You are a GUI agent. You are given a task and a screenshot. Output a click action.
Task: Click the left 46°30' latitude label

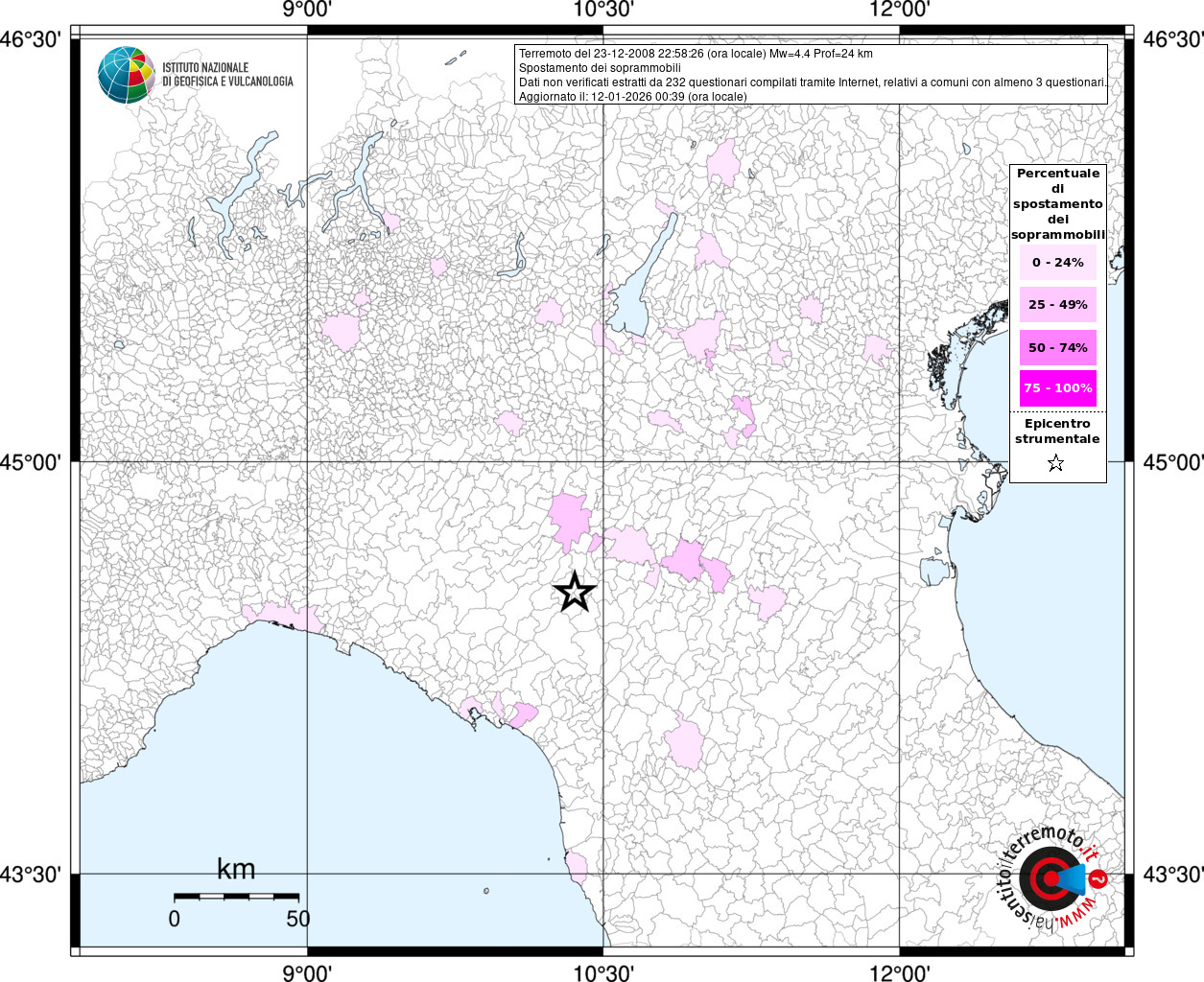coord(30,39)
